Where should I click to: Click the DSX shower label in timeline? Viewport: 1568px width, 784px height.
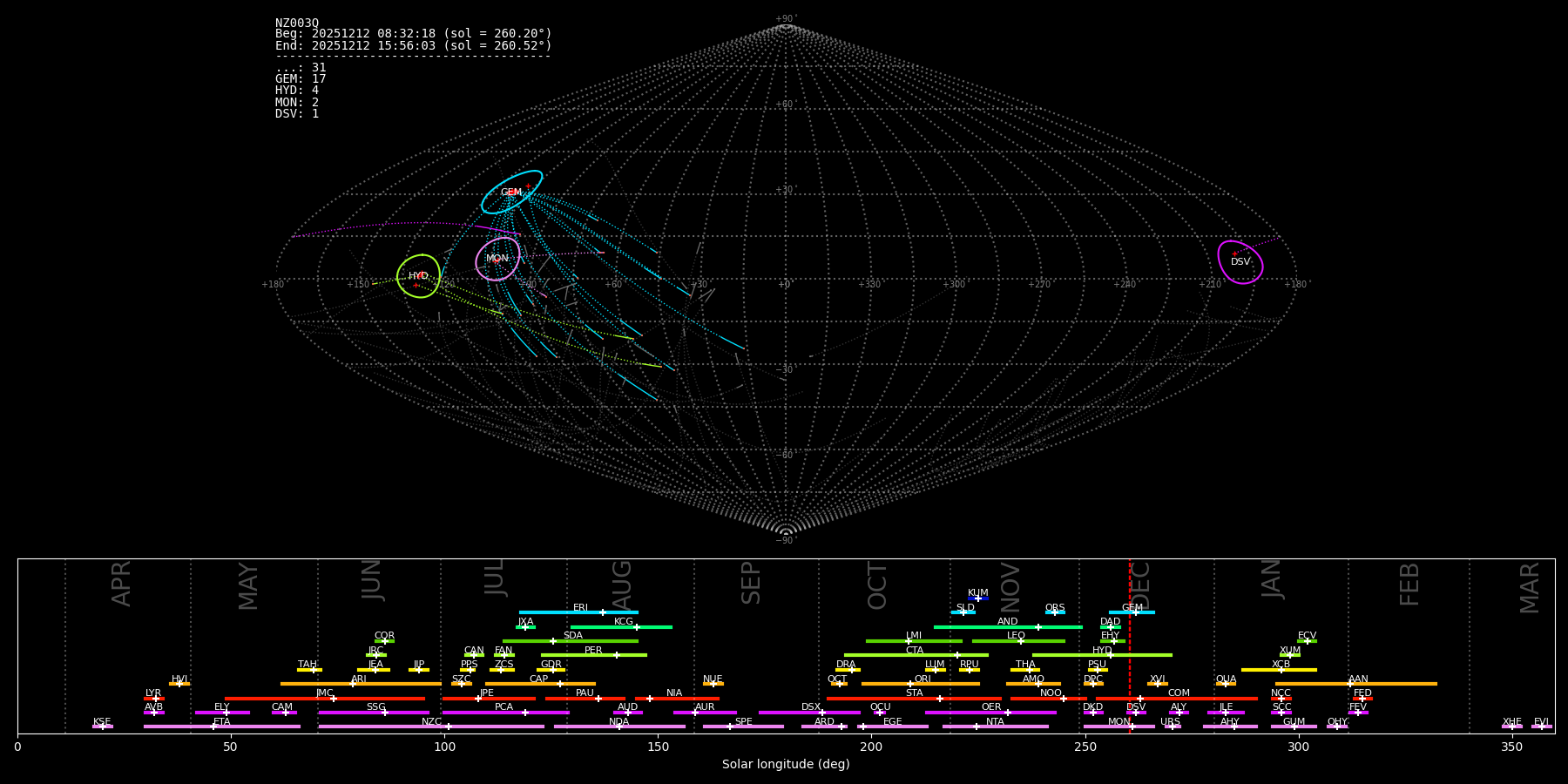(x=811, y=707)
